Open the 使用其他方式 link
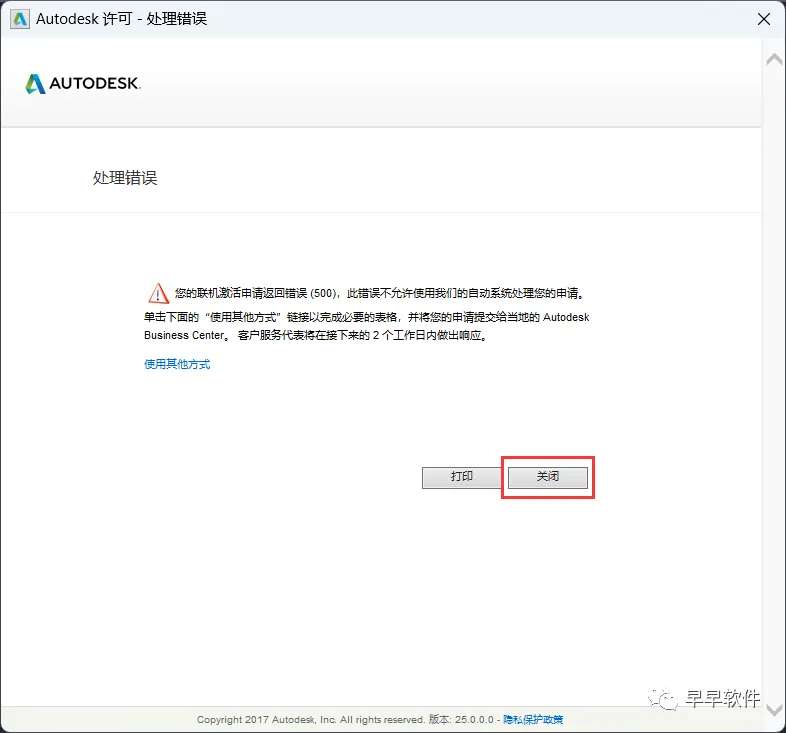The height and width of the screenshot is (733, 786). coord(177,364)
